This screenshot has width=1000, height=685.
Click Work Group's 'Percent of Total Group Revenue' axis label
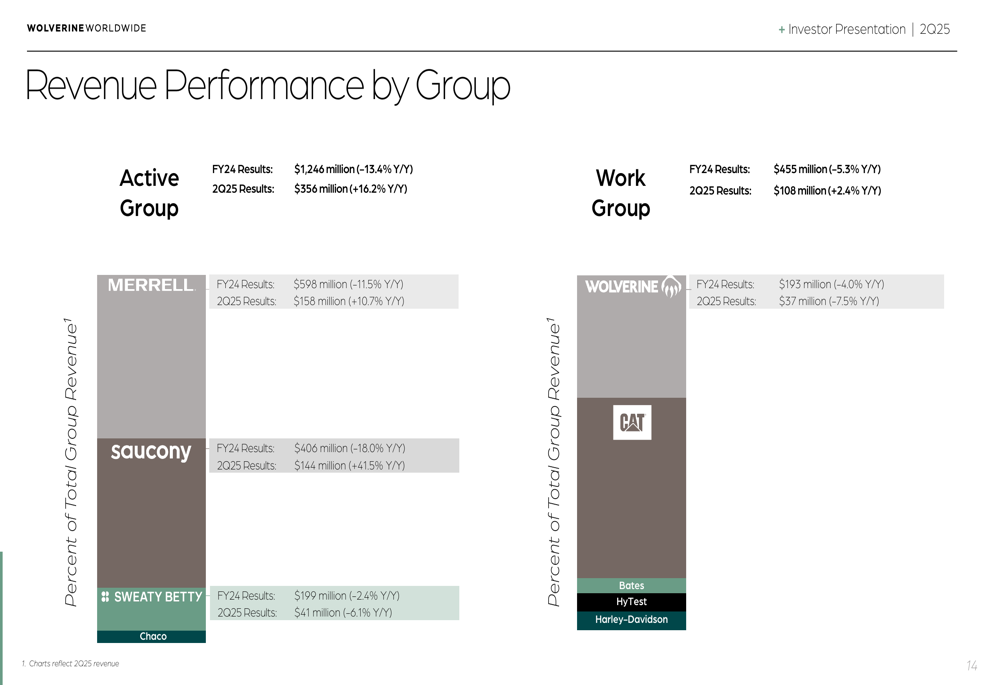[x=554, y=462]
